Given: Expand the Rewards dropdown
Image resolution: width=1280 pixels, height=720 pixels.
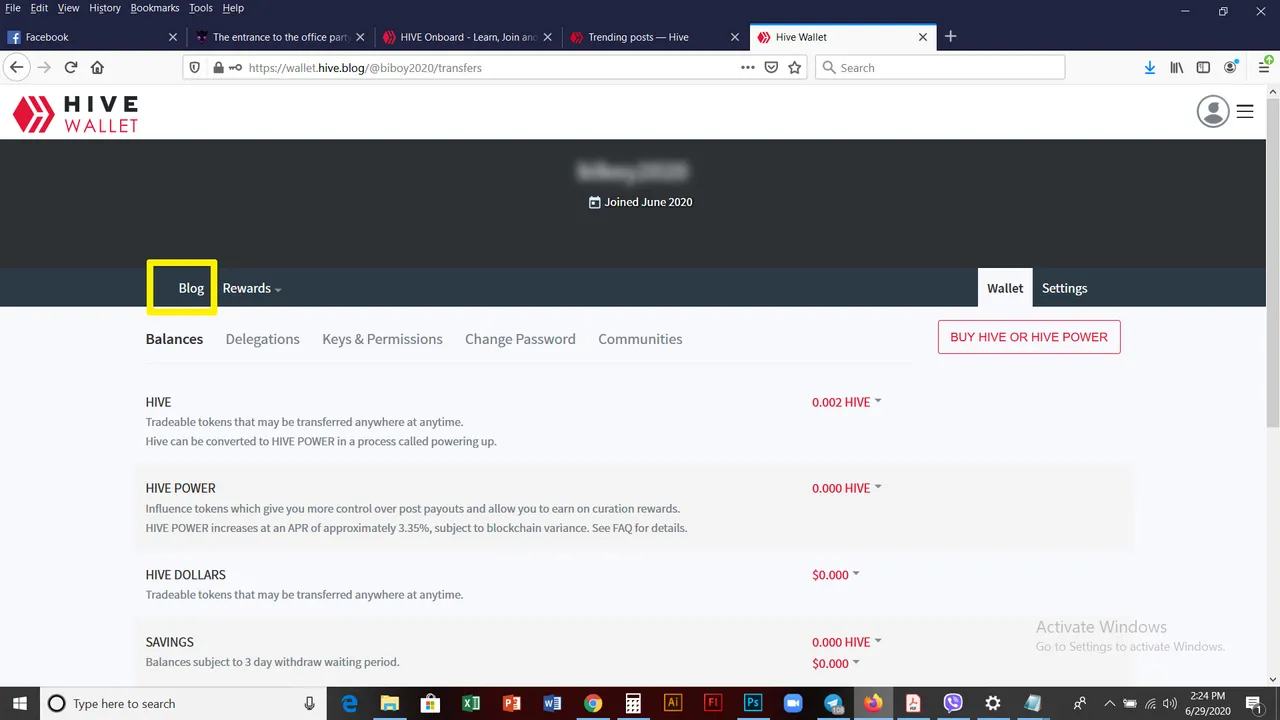Looking at the screenshot, I should [x=252, y=288].
